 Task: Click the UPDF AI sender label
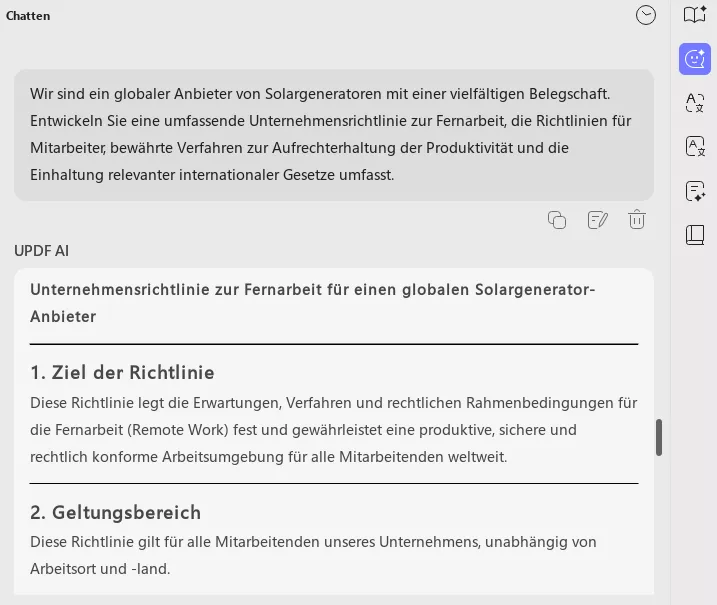pyautogui.click(x=41, y=251)
